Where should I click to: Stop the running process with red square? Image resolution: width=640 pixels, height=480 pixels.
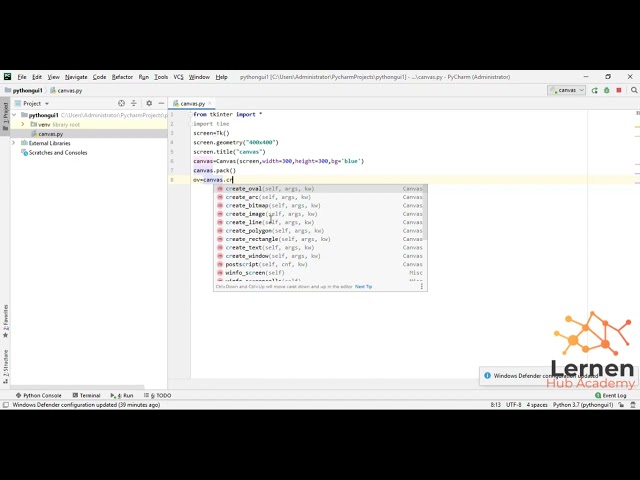coord(619,90)
